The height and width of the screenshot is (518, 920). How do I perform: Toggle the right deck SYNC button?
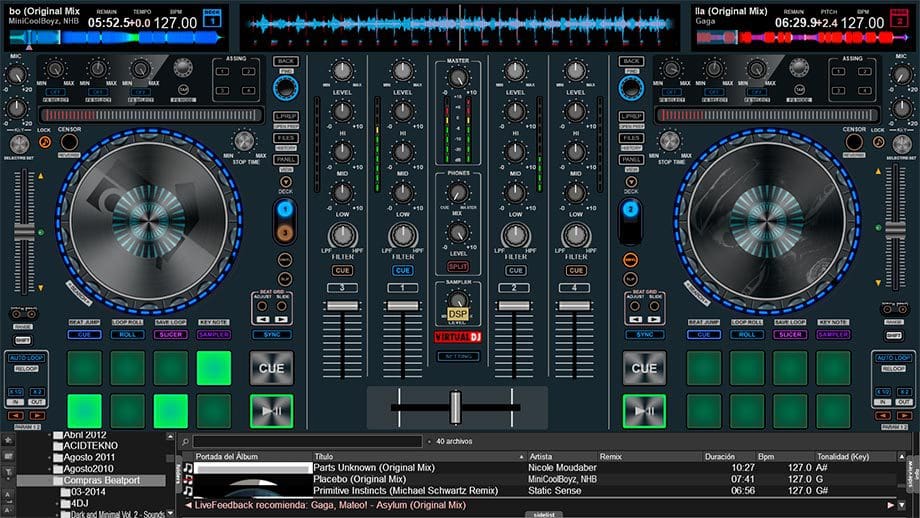(644, 334)
